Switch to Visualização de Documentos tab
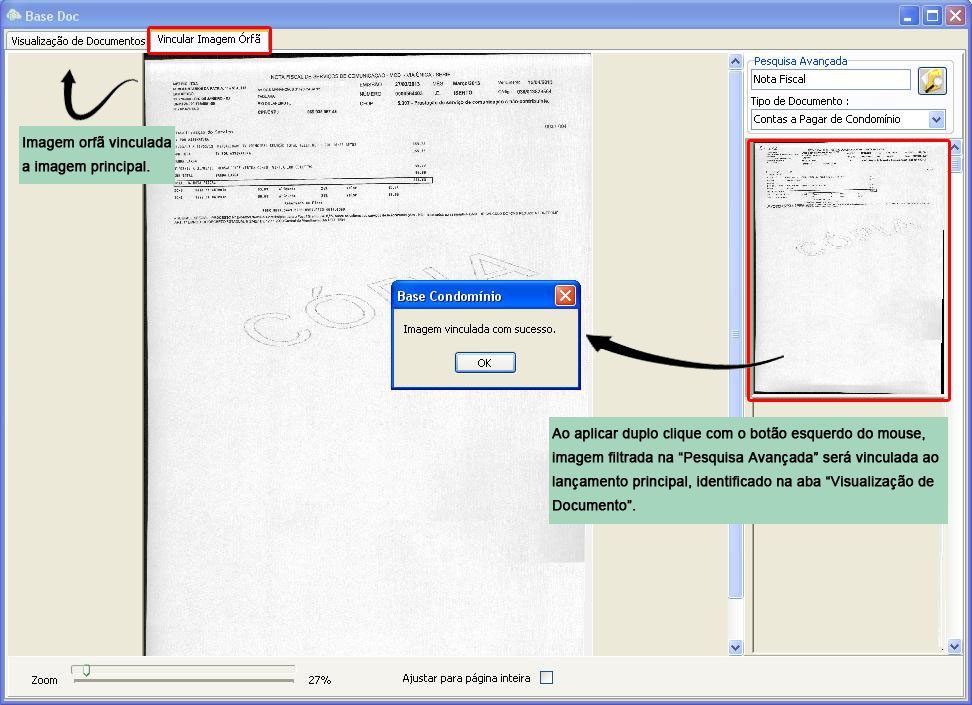972x705 pixels. [77, 41]
